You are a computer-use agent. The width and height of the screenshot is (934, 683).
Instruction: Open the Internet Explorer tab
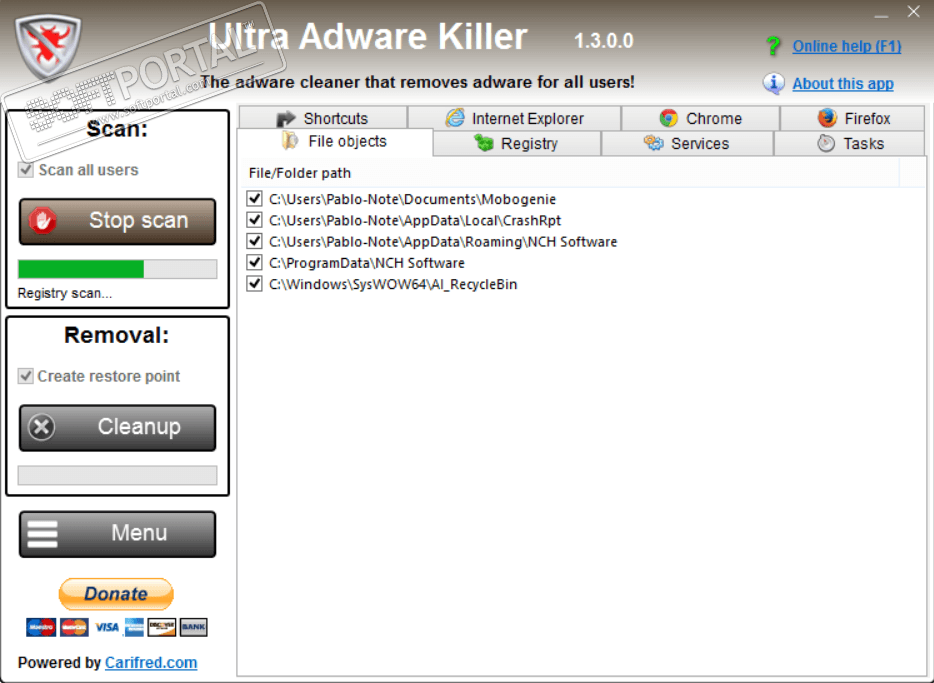pyautogui.click(x=515, y=118)
